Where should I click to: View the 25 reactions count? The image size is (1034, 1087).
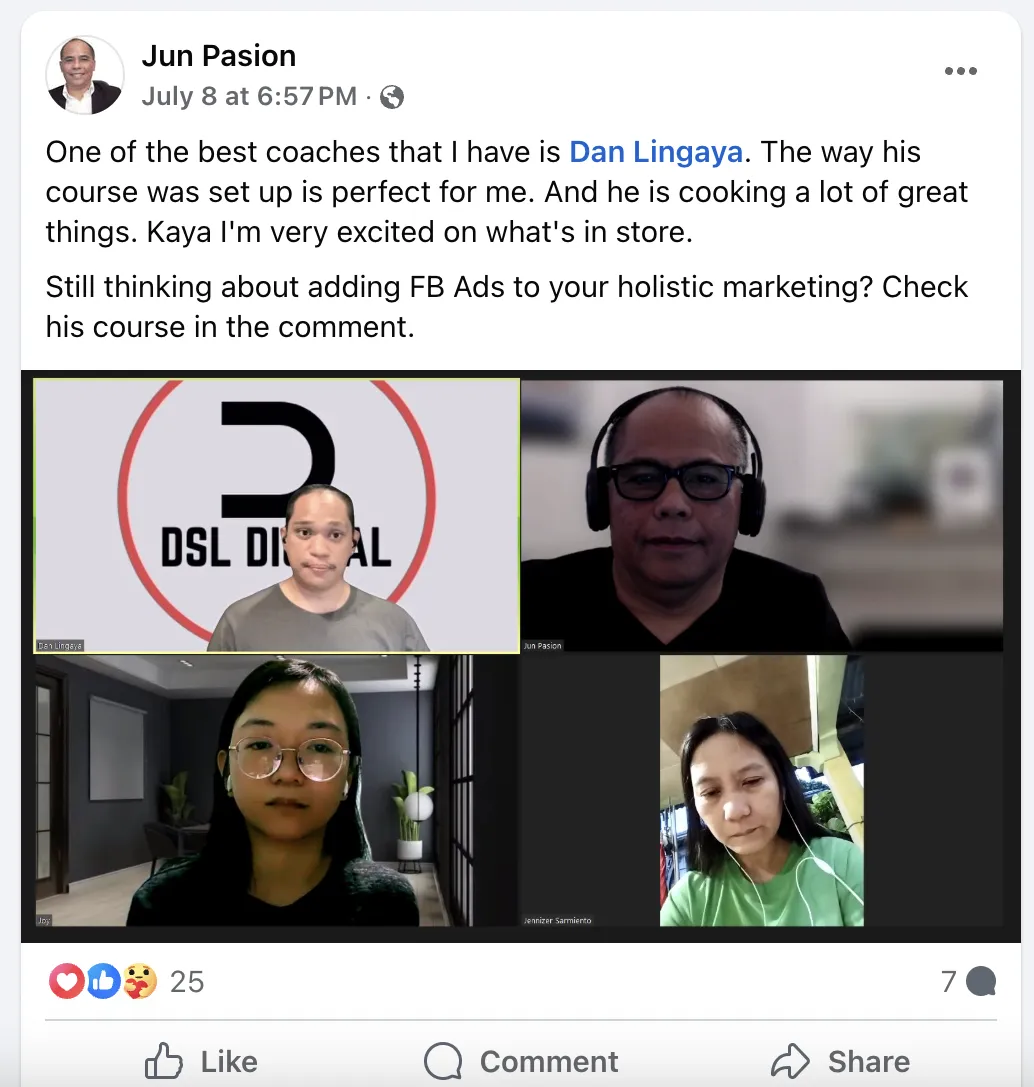click(x=187, y=982)
